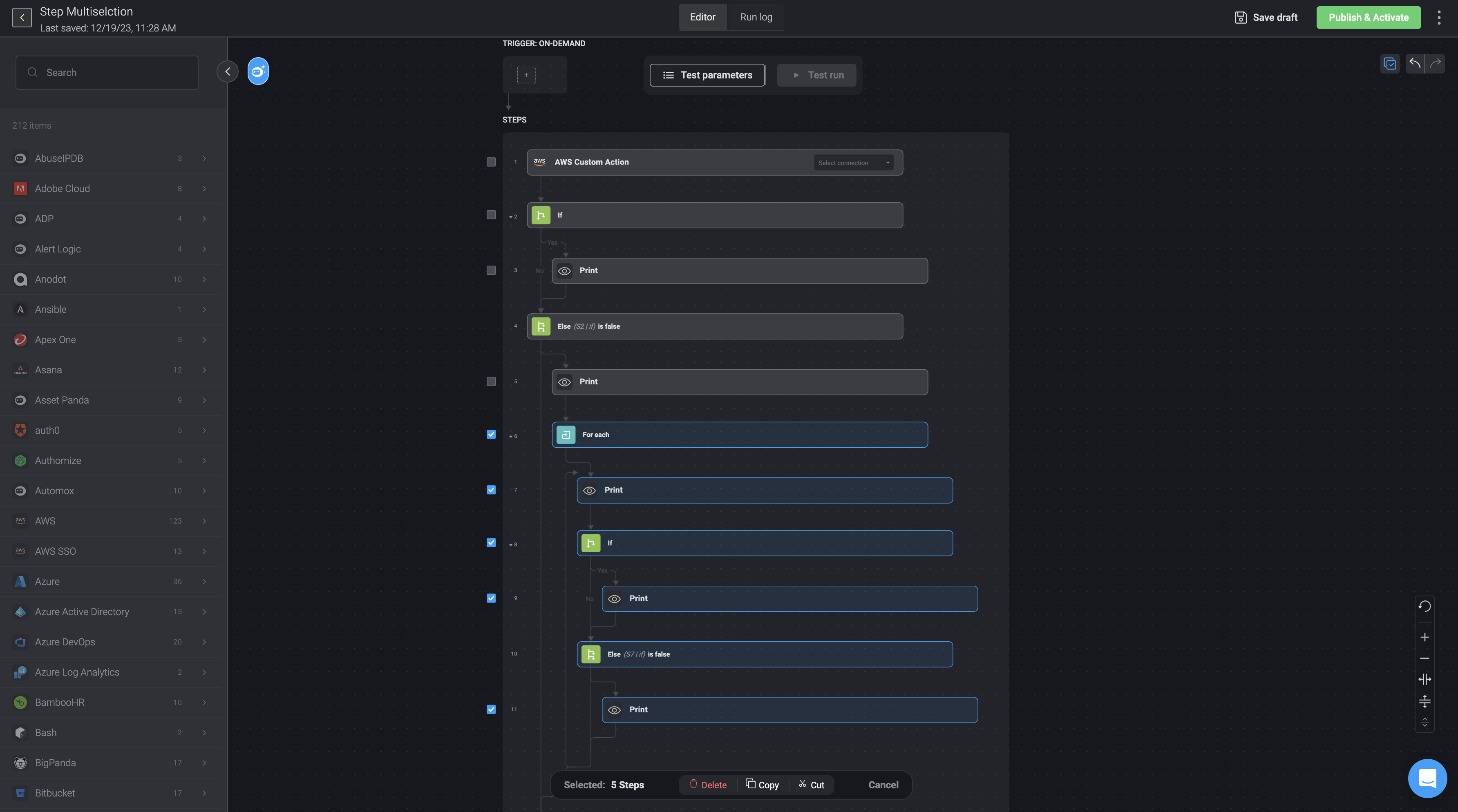Toggle multi-select mode icon
The image size is (1458, 812).
click(x=1390, y=63)
